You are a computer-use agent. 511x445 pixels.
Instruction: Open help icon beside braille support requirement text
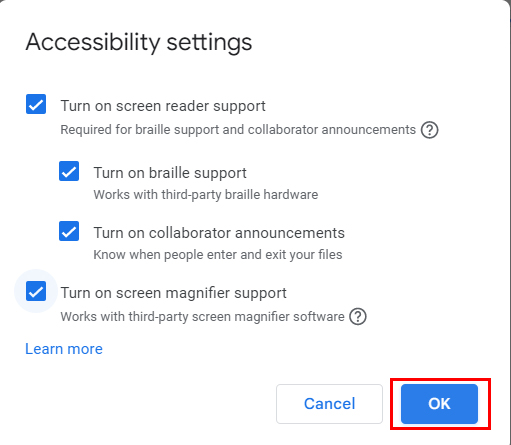pos(429,130)
